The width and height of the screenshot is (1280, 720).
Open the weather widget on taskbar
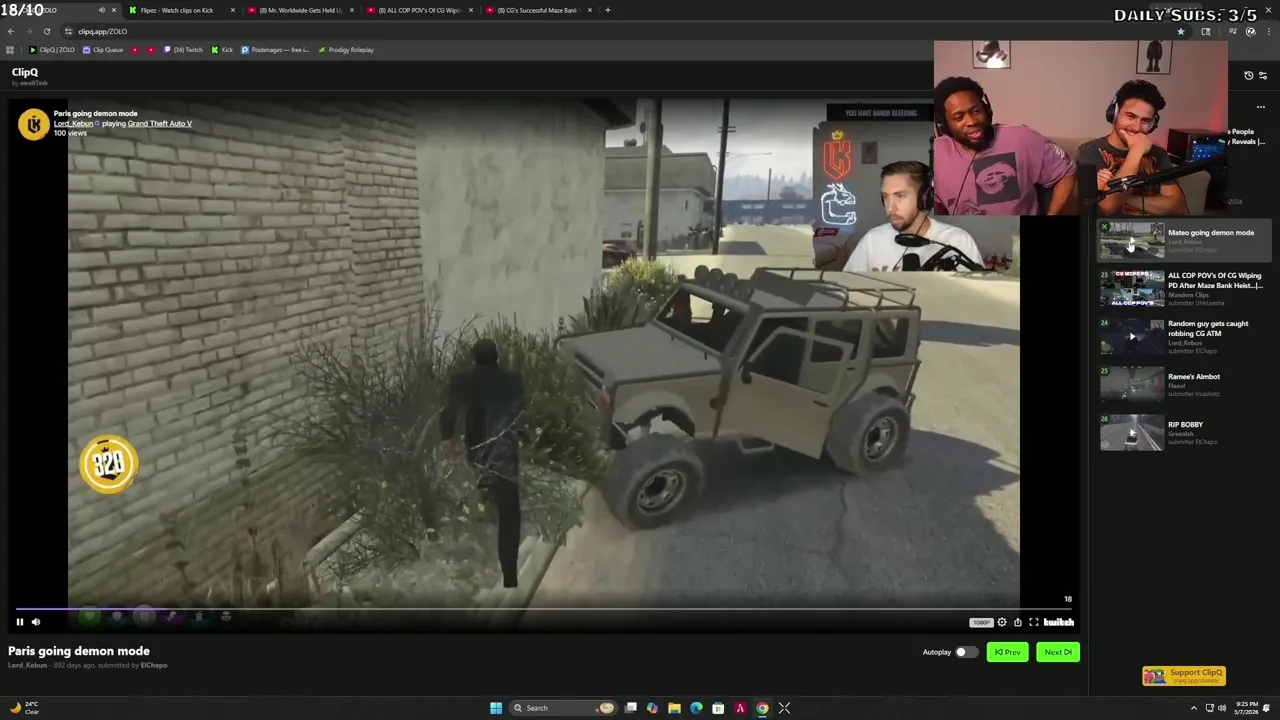(25, 708)
